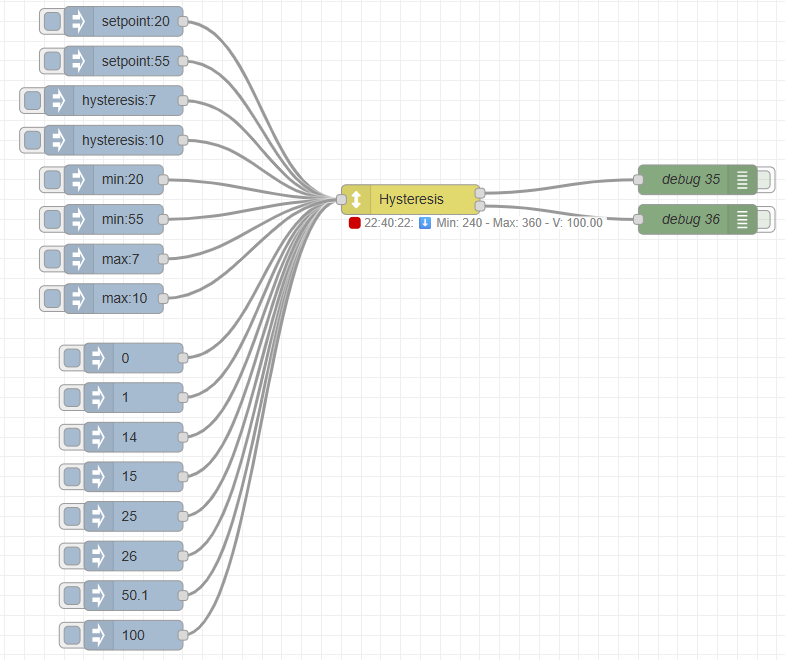Screen dimensions: 785x660
Task: Click the arrow icon on node 1
Action: pyautogui.click(x=99, y=398)
